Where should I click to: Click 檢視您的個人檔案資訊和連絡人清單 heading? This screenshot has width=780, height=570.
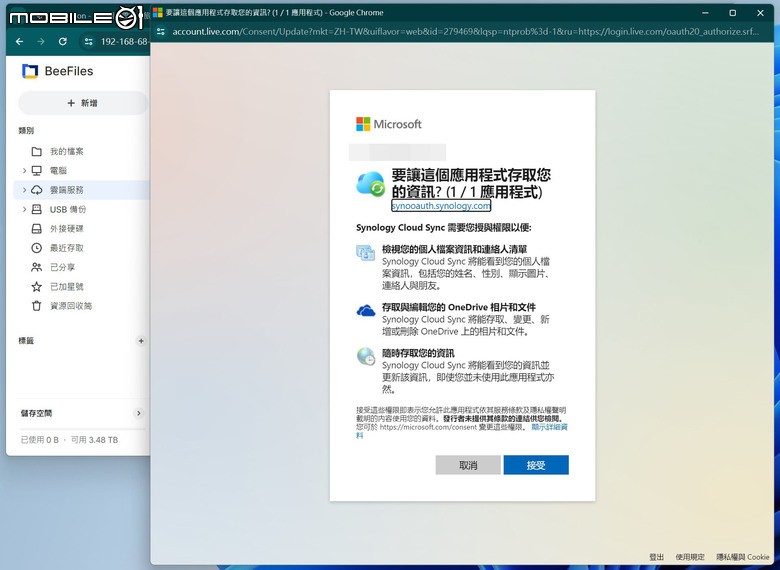tap(455, 249)
